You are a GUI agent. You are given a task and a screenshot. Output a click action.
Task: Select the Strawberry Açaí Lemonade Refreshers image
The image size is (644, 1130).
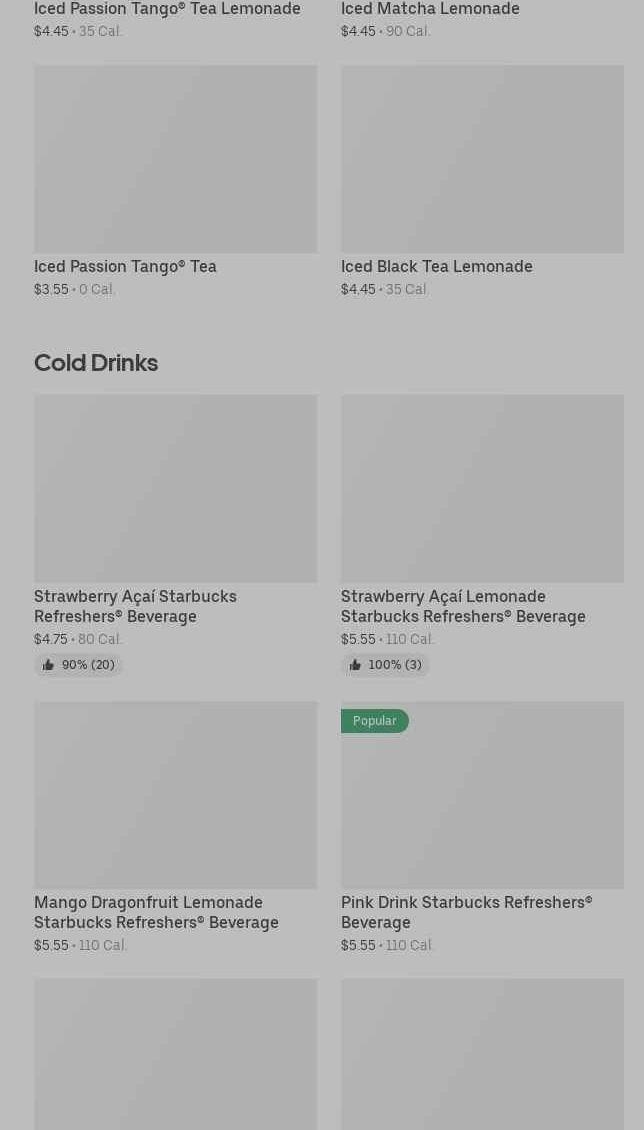(482, 488)
